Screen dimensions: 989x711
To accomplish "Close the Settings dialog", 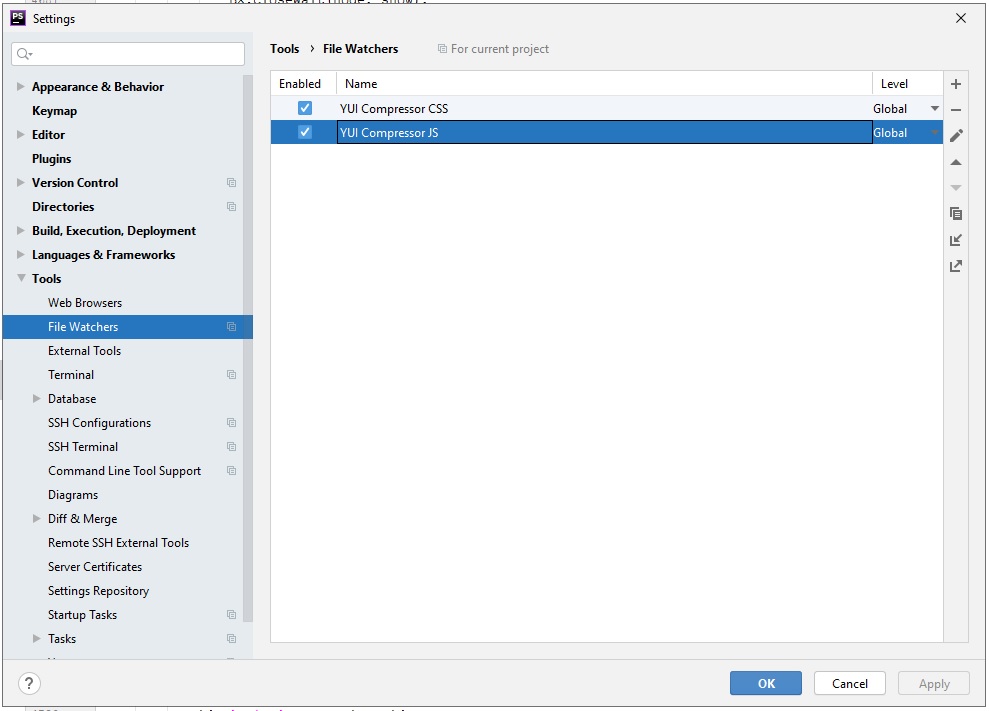I will (x=961, y=18).
